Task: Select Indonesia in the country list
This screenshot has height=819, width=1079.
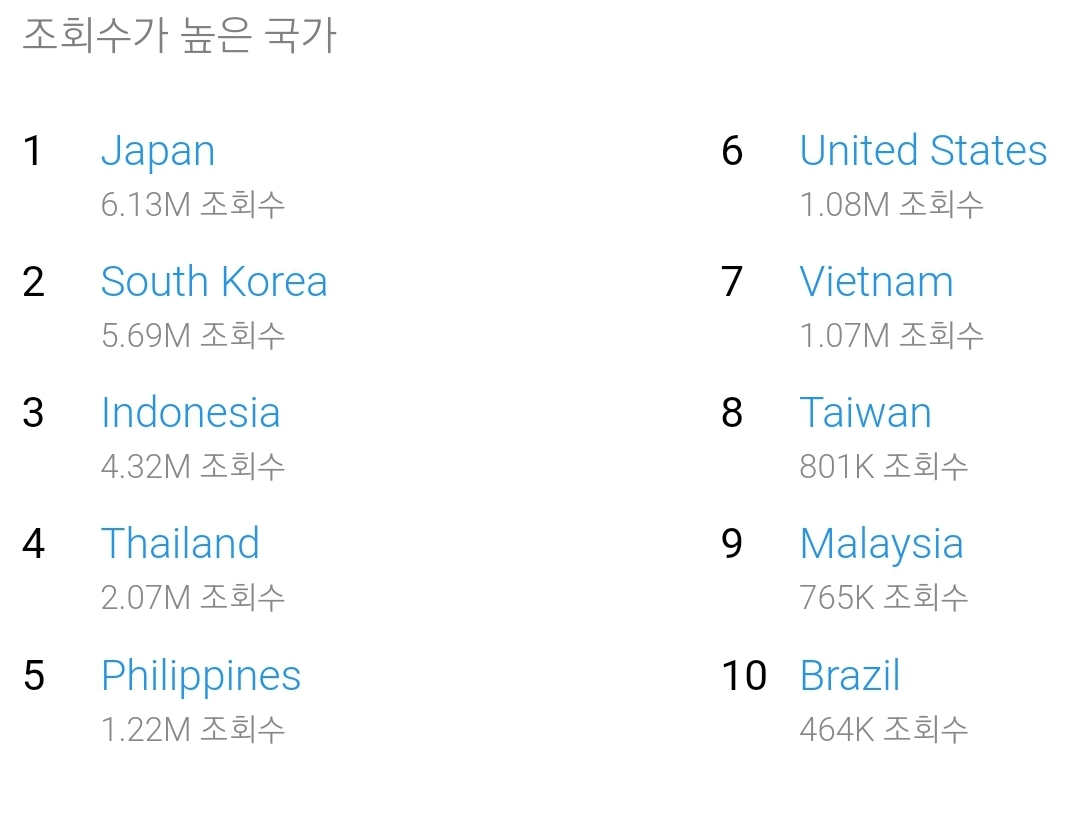Action: (190, 413)
